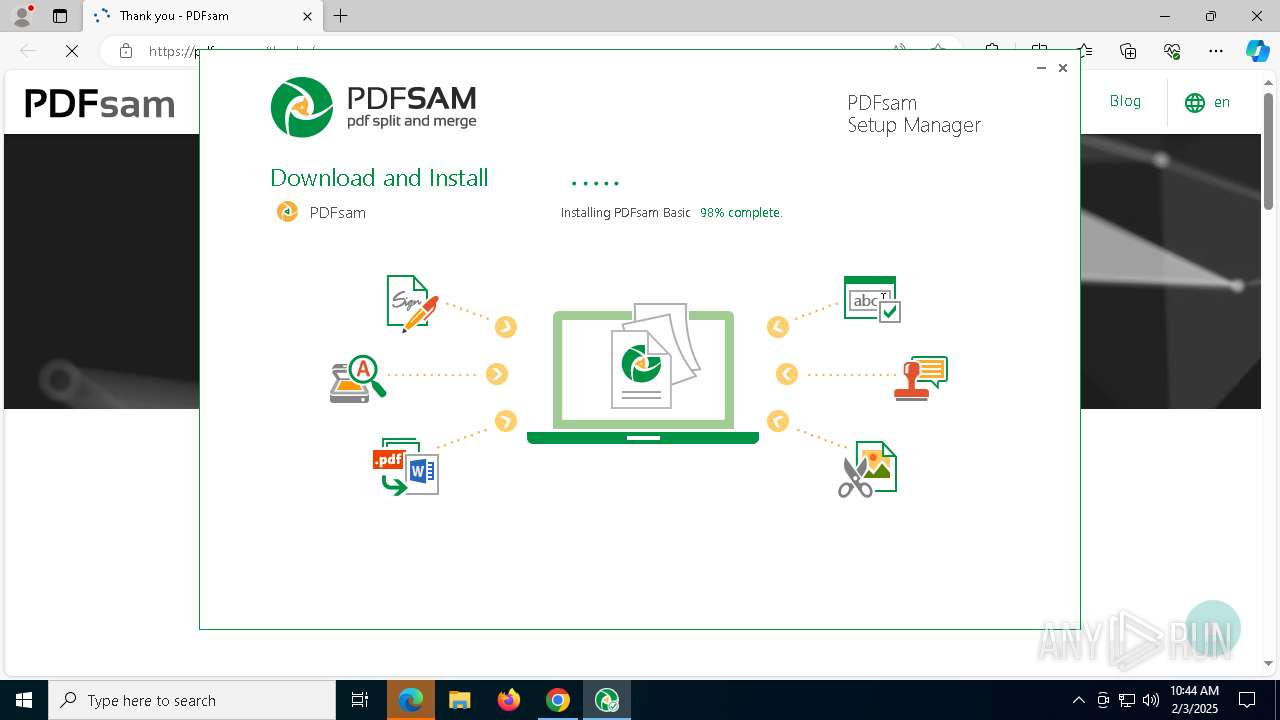Click arrow circle next to abc form icon

[778, 327]
